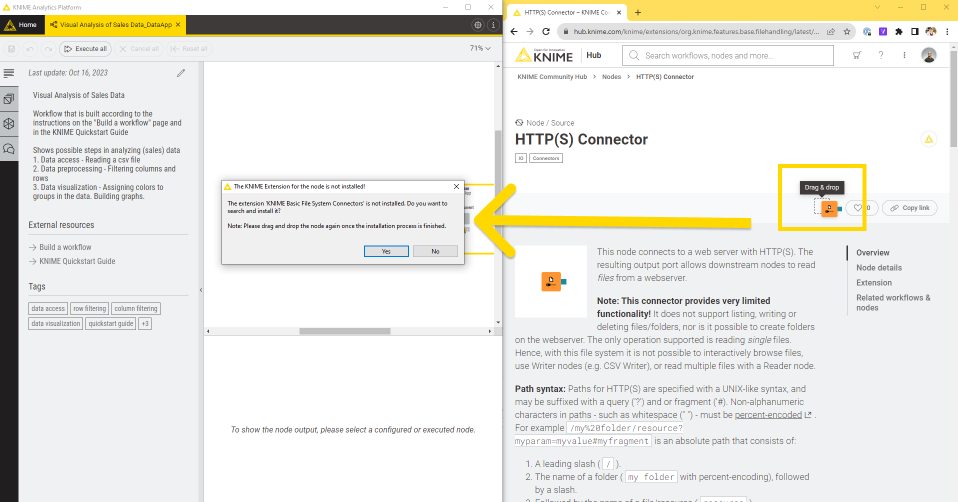Click Yes to install the extension
Viewport: 958px width, 502px height.
[x=386, y=251]
